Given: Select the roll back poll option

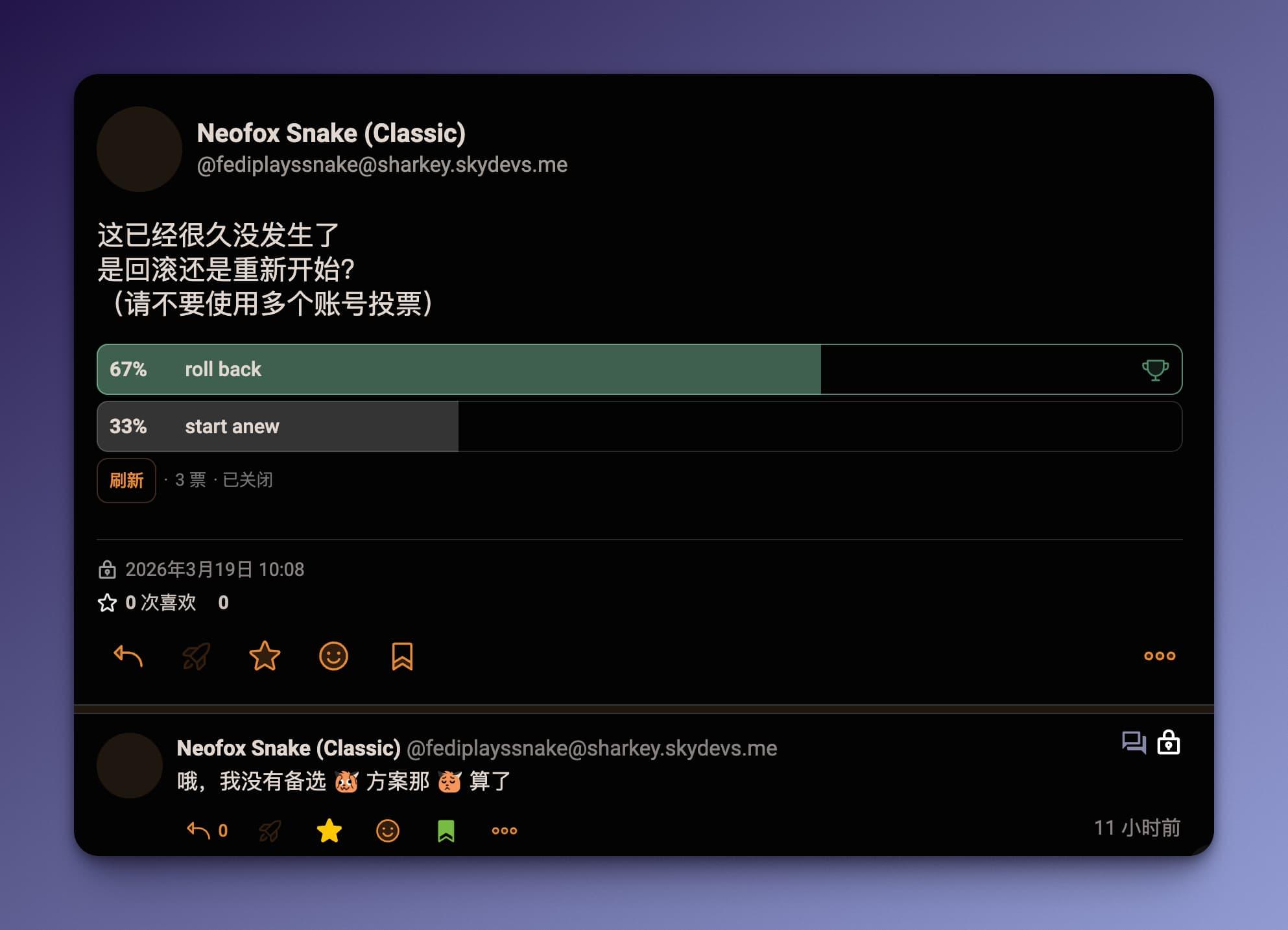Looking at the screenshot, I should tap(222, 370).
